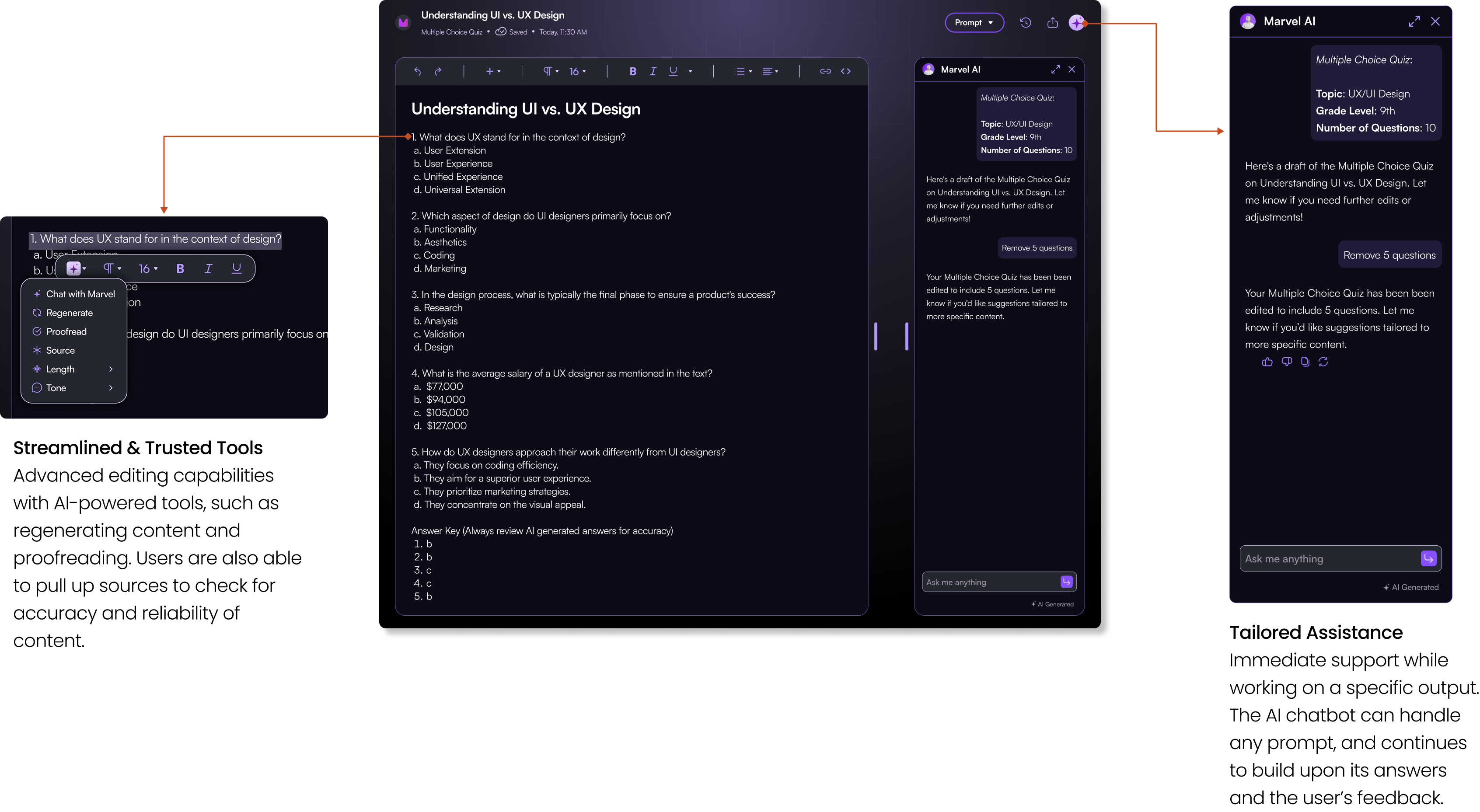Give thumbs up to Marvel AI response
The height and width of the screenshot is (812, 1480).
click(1267, 362)
